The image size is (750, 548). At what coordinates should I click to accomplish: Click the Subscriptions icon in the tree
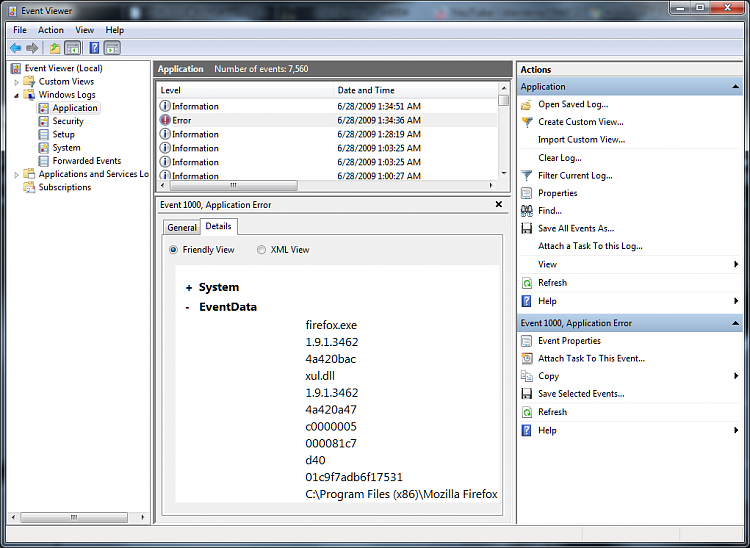click(x=30, y=187)
